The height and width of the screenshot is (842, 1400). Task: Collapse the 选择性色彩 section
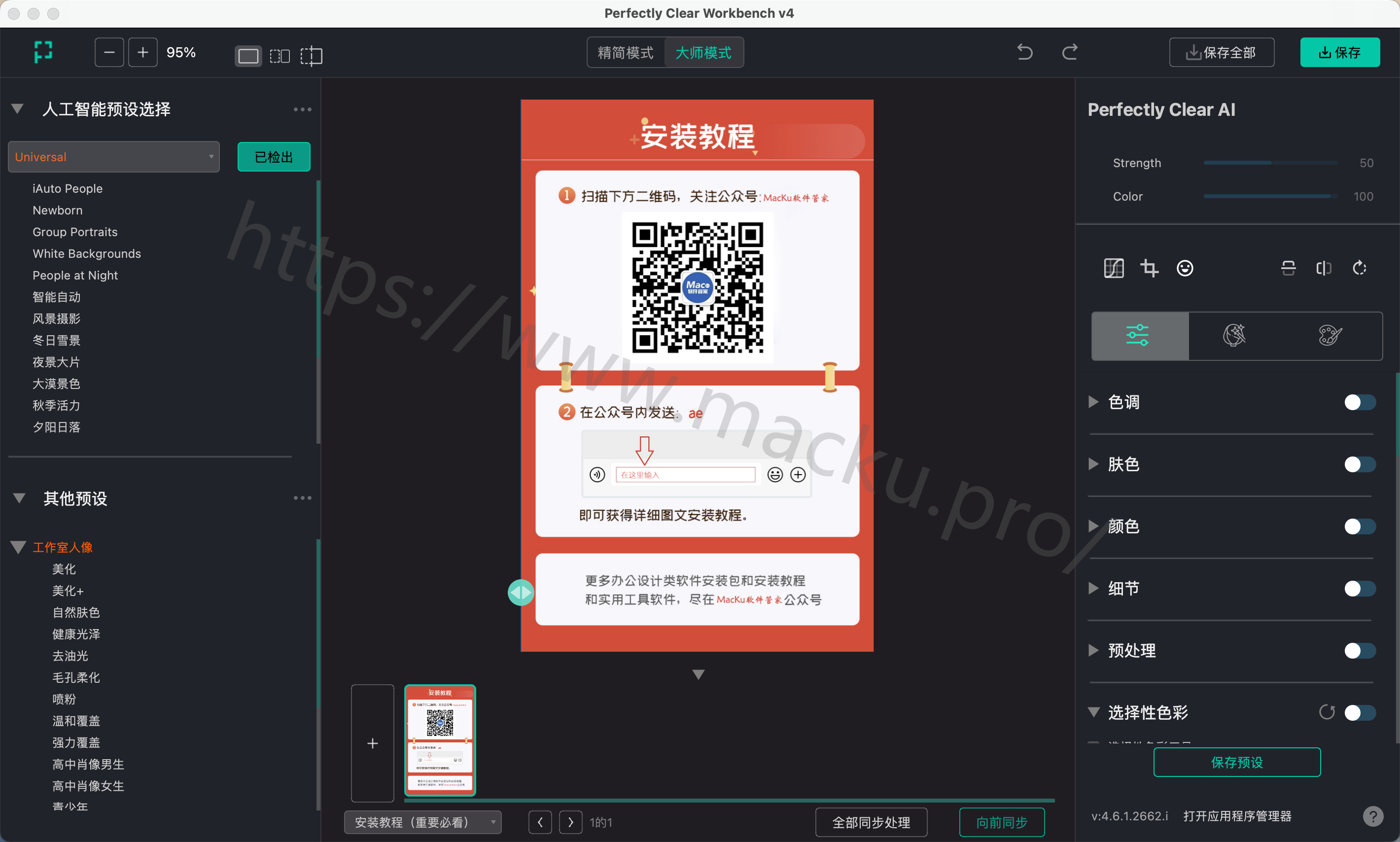[1094, 712]
